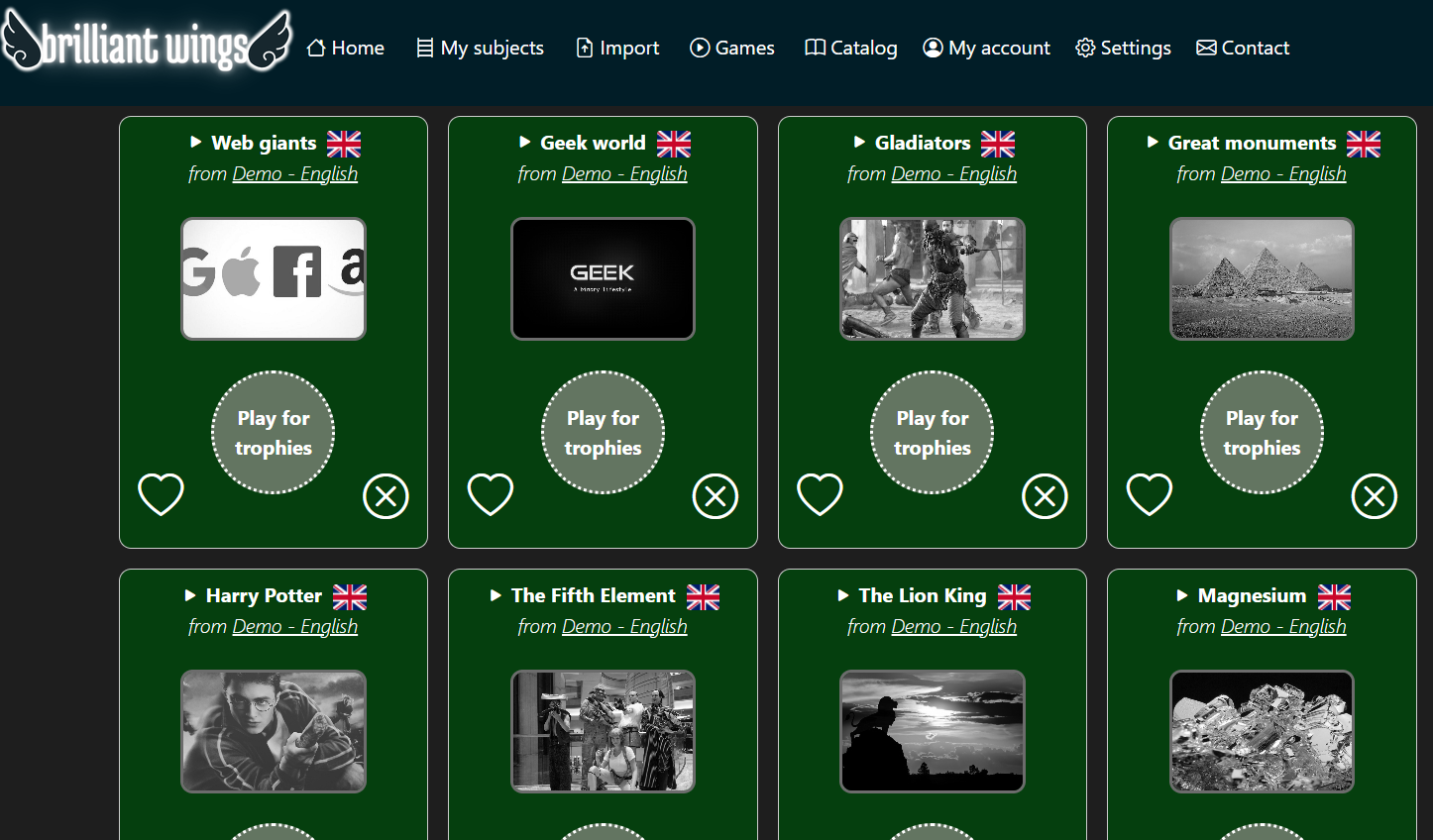Click the UK flag next to The Lion King
The height and width of the screenshot is (840, 1433).
pyautogui.click(x=1014, y=597)
